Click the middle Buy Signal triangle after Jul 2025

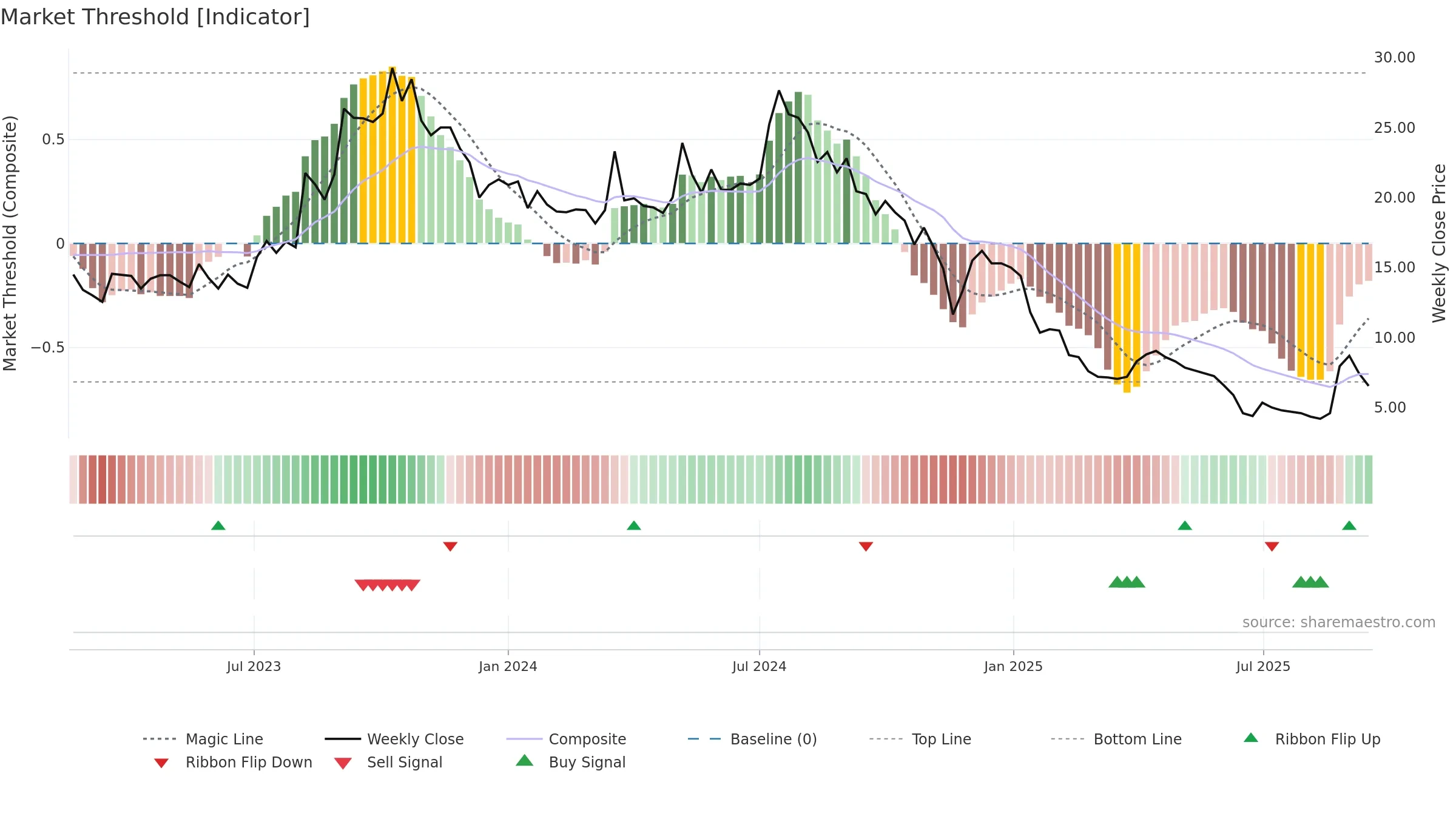click(x=1311, y=582)
